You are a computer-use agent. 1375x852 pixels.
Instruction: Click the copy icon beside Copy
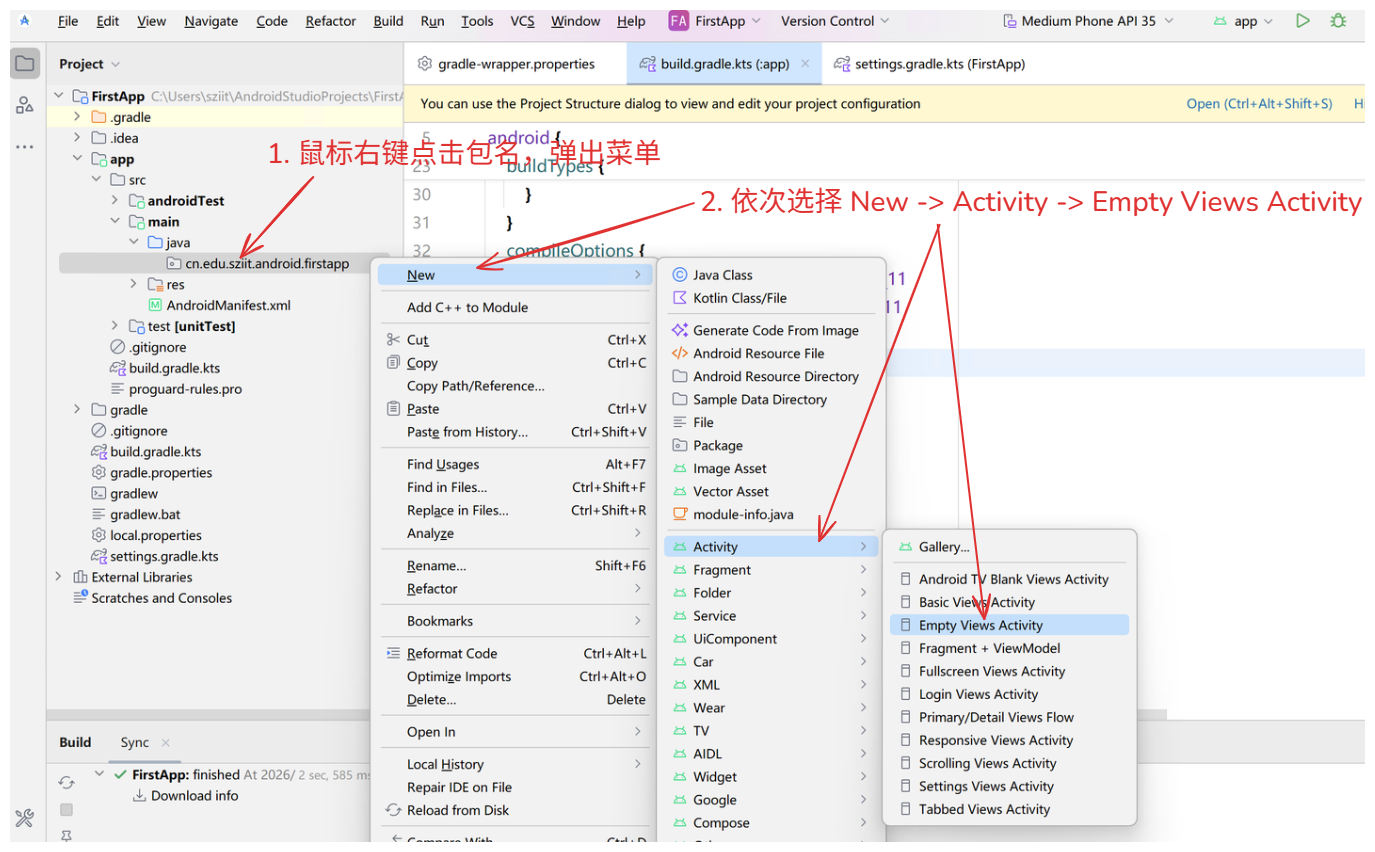(x=393, y=363)
